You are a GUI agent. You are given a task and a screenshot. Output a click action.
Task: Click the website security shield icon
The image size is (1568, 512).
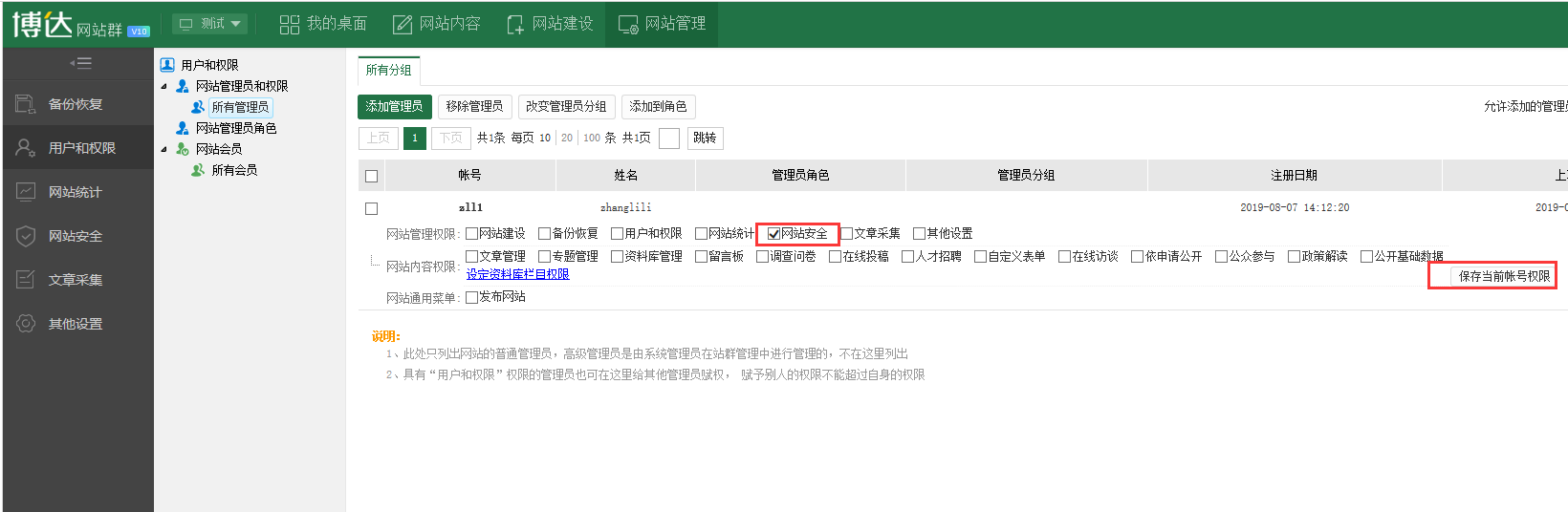pos(26,236)
